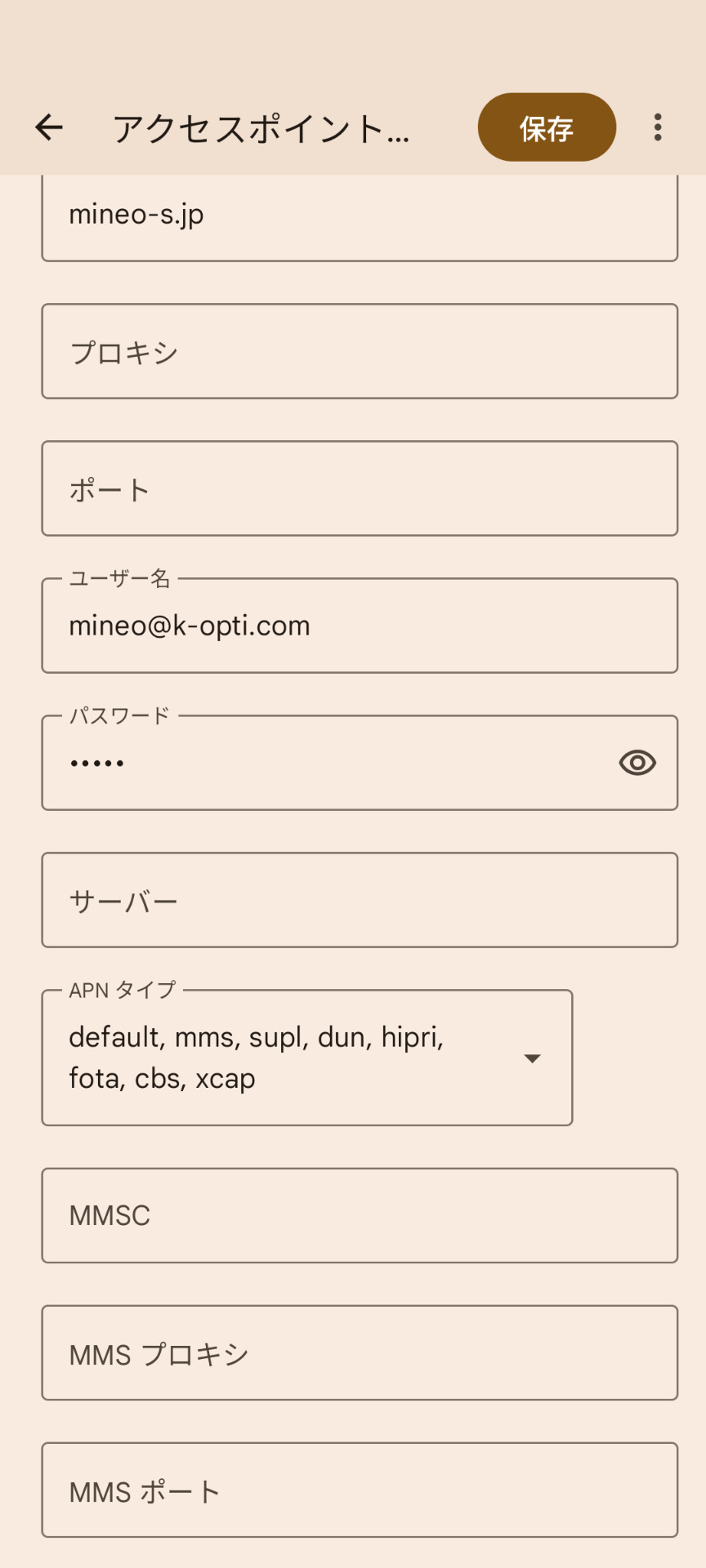Viewport: 706px width, 1568px height.
Task: Select the ポート input field
Action: click(x=360, y=489)
